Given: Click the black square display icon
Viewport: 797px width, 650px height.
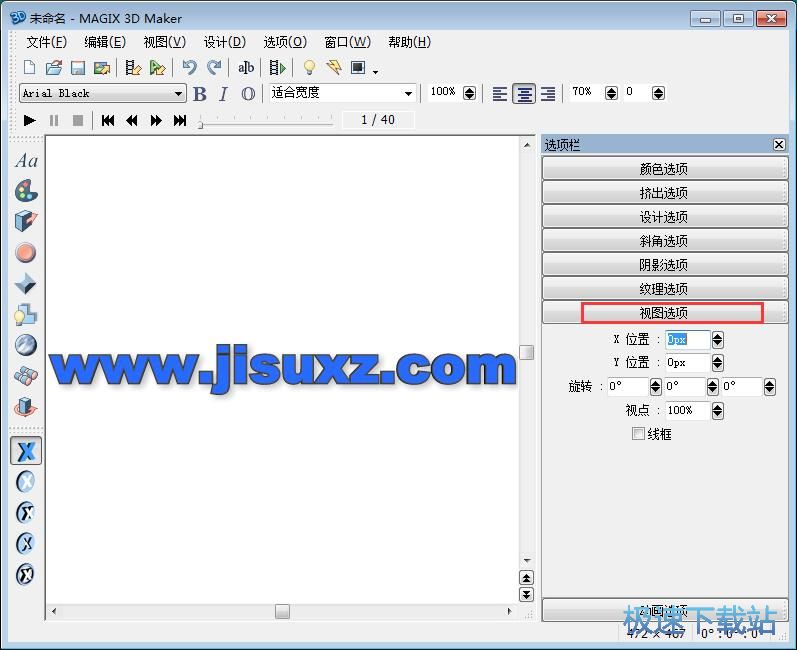Looking at the screenshot, I should pos(358,67).
